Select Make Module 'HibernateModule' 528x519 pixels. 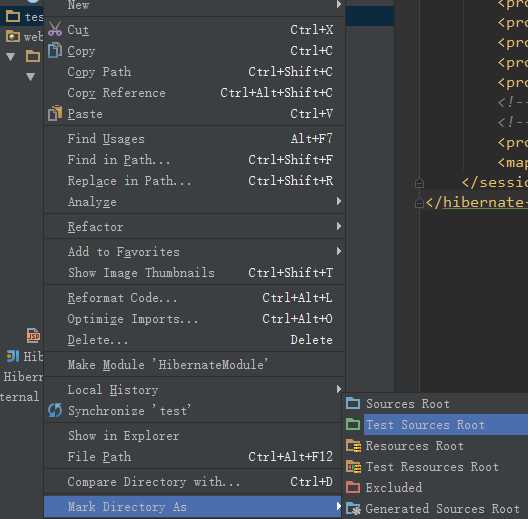(194, 364)
